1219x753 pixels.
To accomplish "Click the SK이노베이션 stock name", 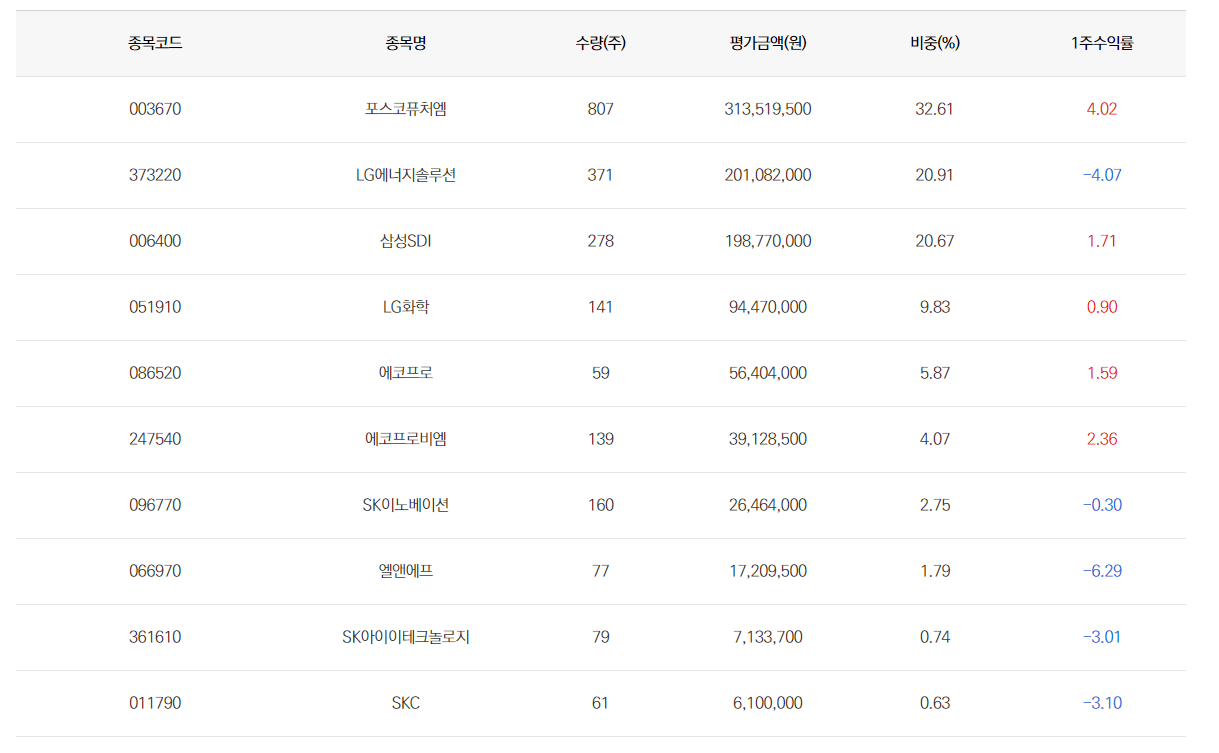I will (x=406, y=505).
